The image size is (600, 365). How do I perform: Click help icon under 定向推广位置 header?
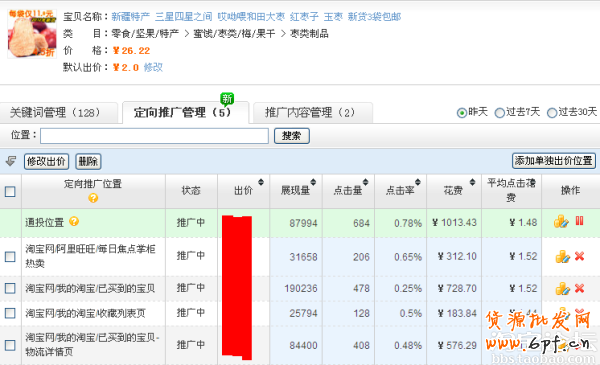pyautogui.click(x=93, y=198)
